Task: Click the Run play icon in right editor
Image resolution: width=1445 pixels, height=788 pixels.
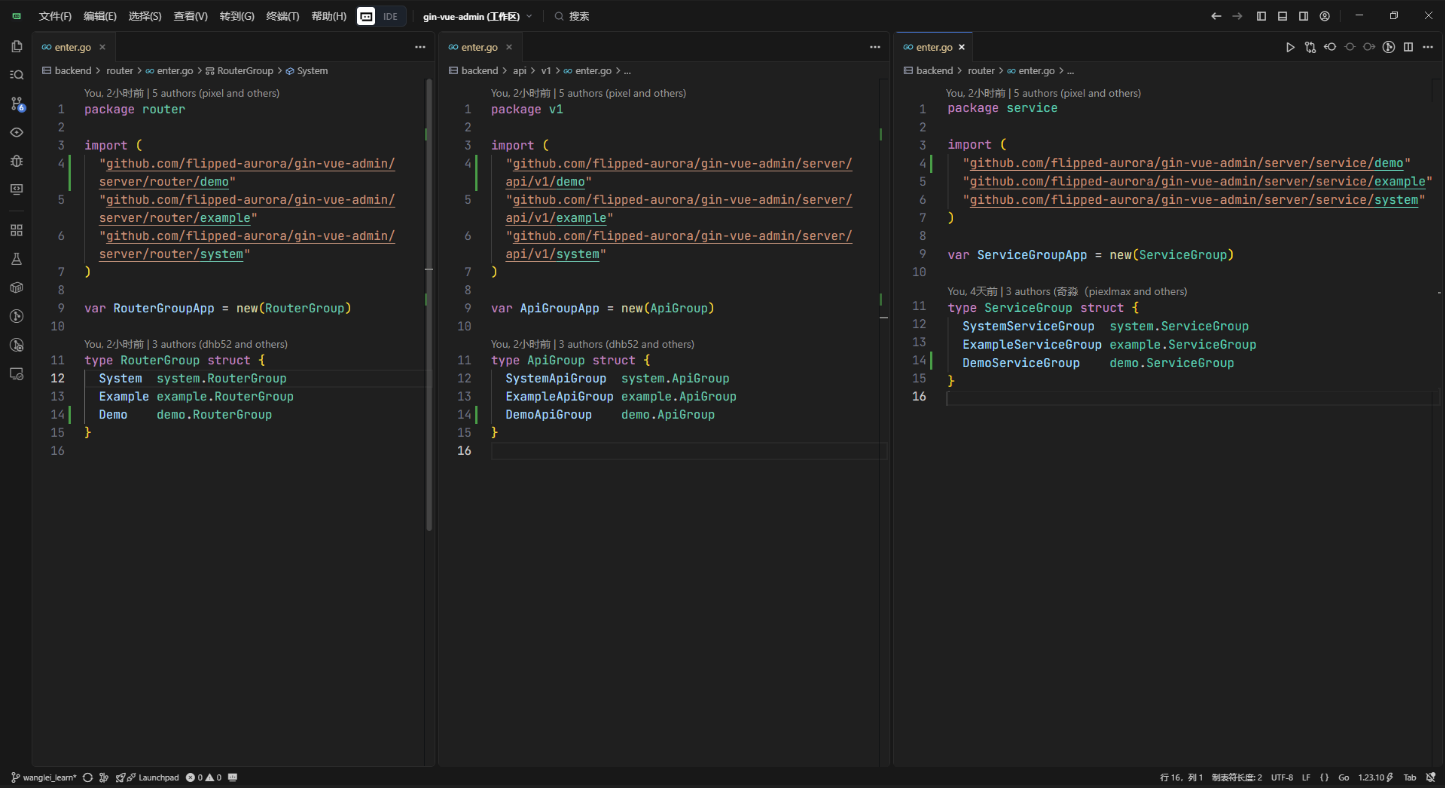Action: coord(1290,47)
